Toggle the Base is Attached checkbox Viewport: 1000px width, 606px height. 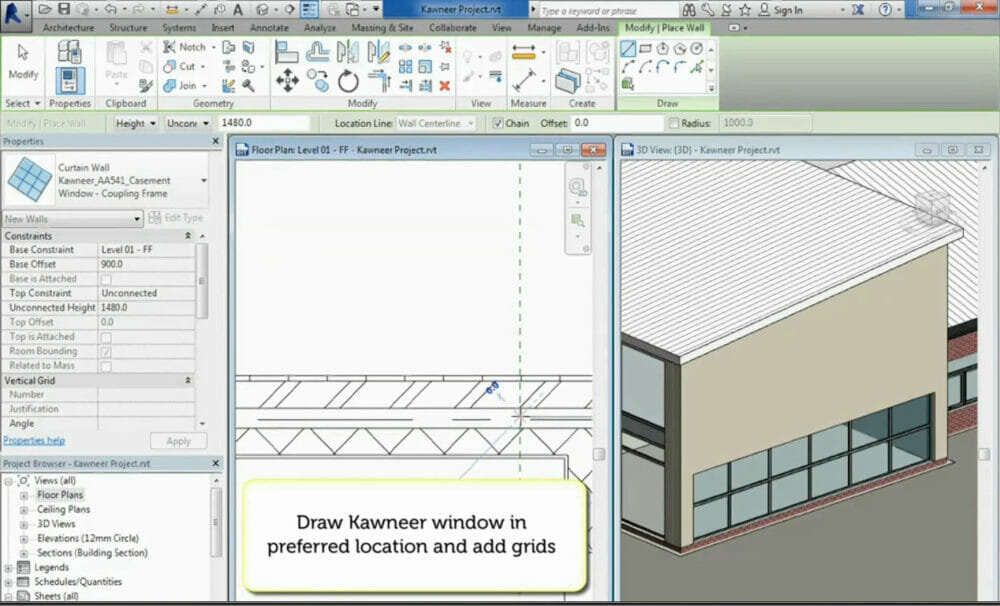106,279
